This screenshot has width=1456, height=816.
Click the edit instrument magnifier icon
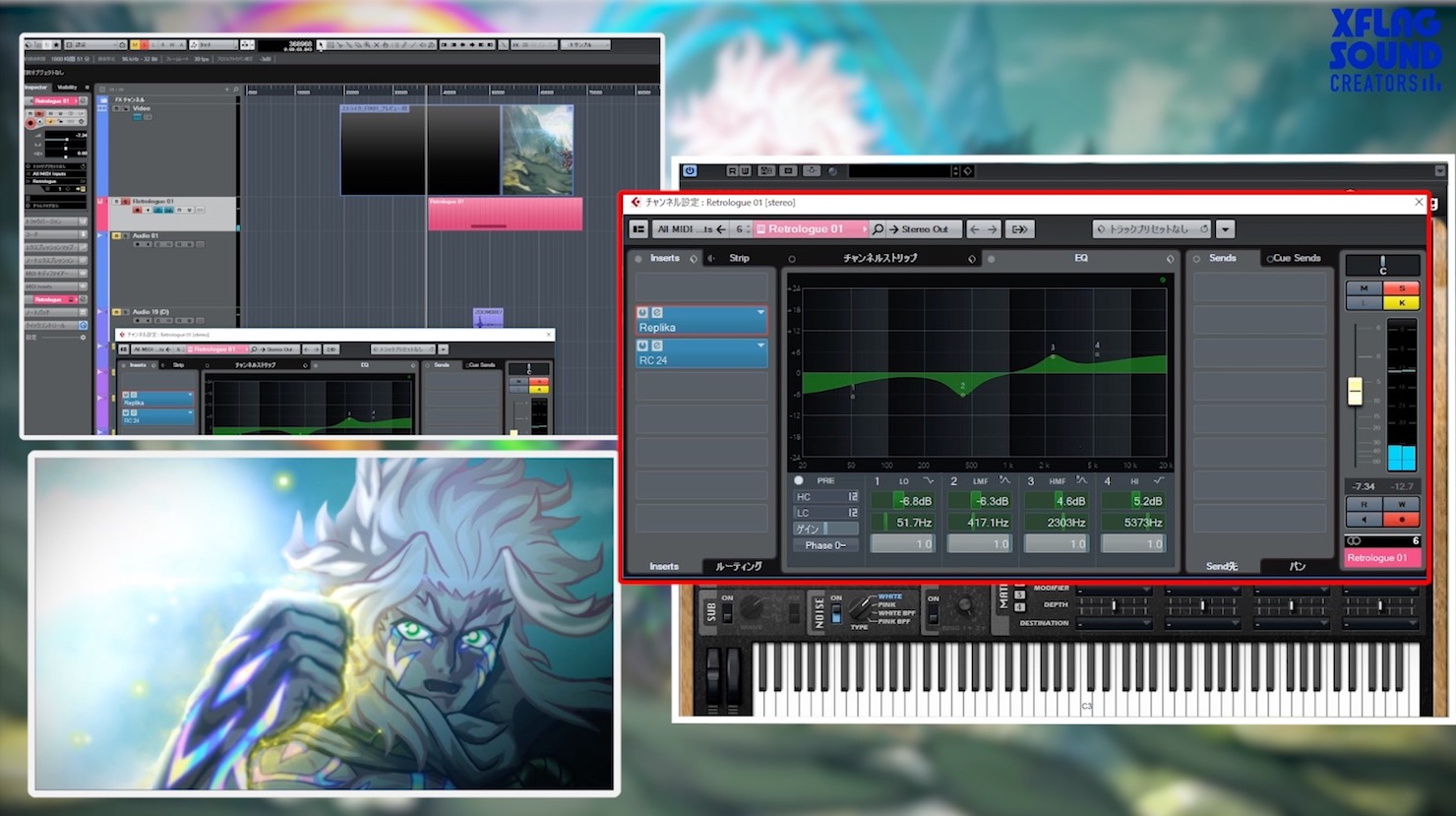click(x=878, y=229)
